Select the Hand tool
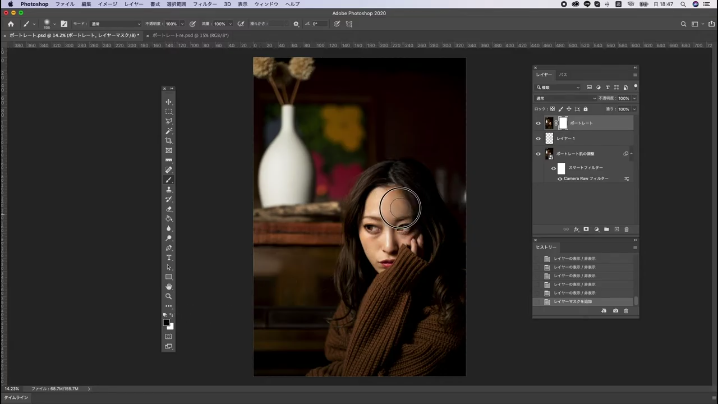718x404 pixels. point(169,287)
